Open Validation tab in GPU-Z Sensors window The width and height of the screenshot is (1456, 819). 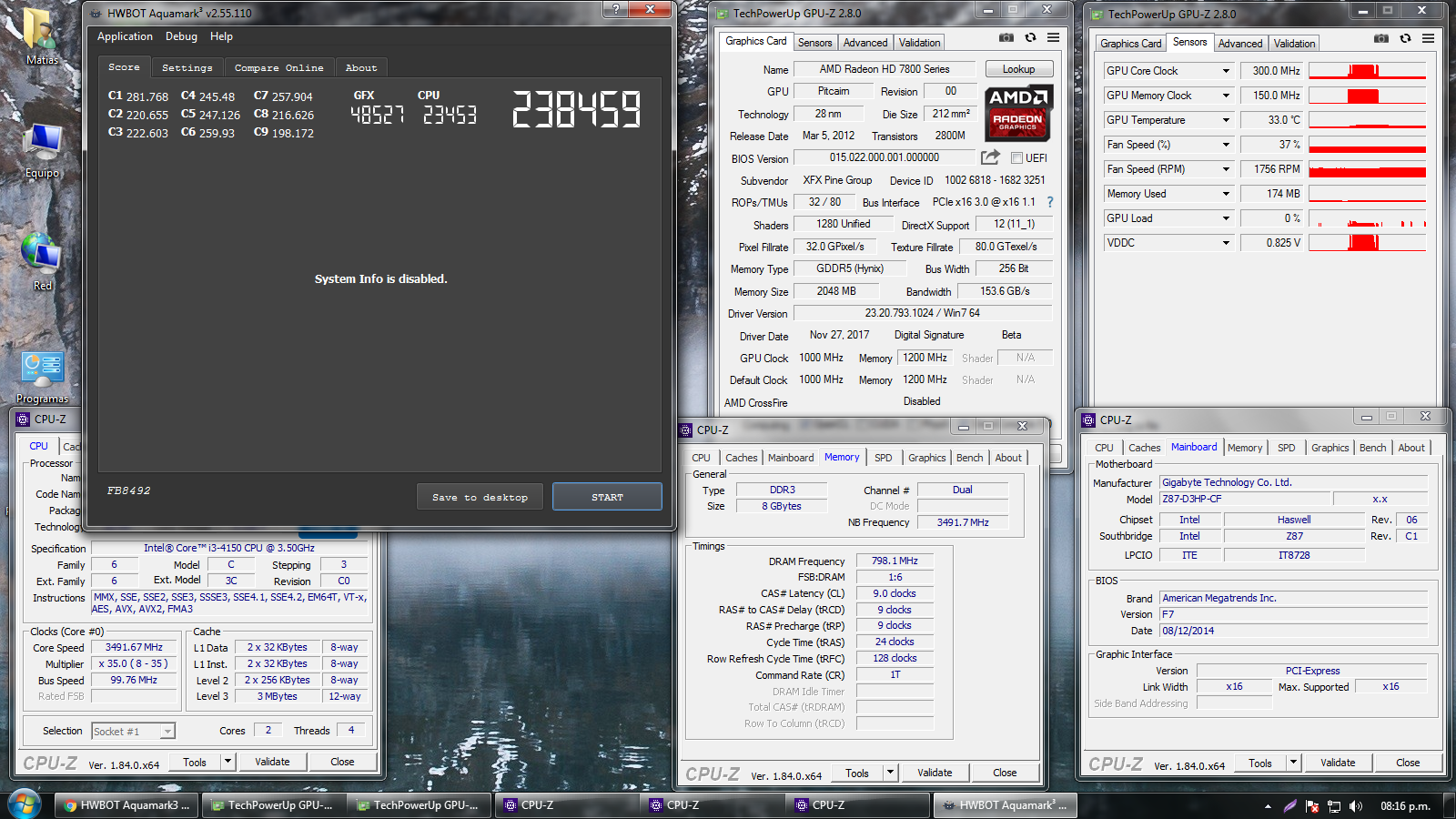(1294, 44)
